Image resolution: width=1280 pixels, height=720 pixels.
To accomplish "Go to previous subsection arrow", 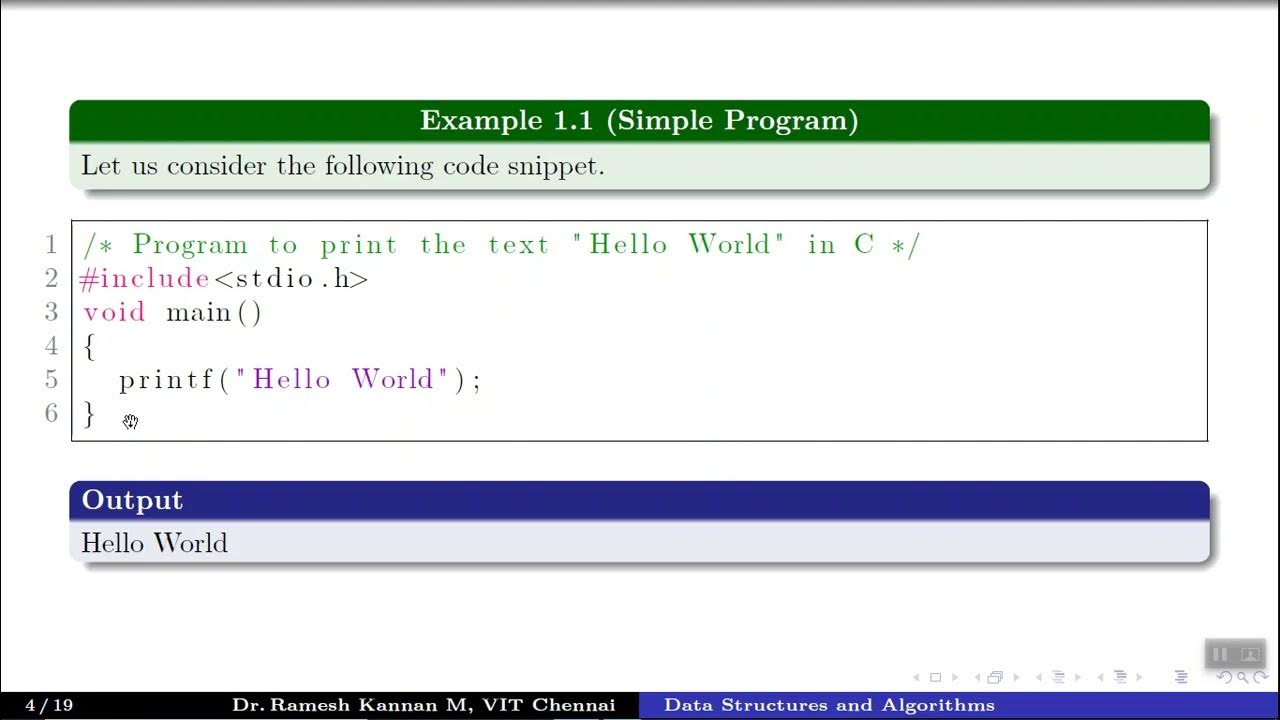I will coord(1039,677).
